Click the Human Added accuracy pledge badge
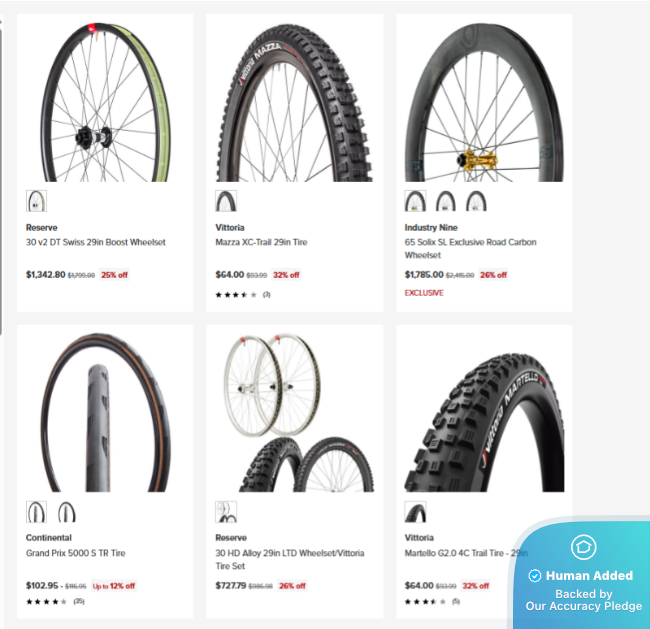 point(580,574)
